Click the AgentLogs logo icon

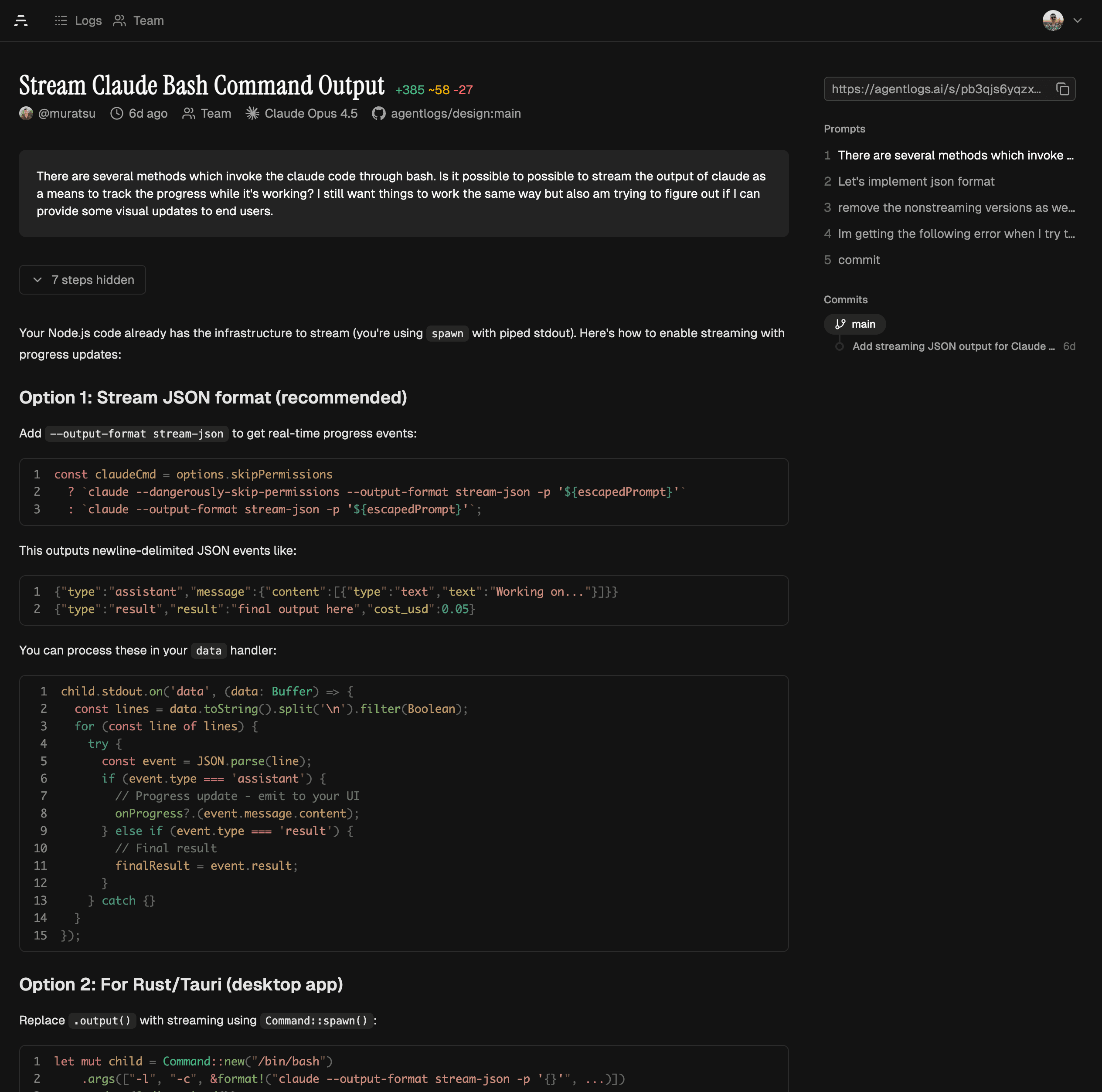pos(21,20)
